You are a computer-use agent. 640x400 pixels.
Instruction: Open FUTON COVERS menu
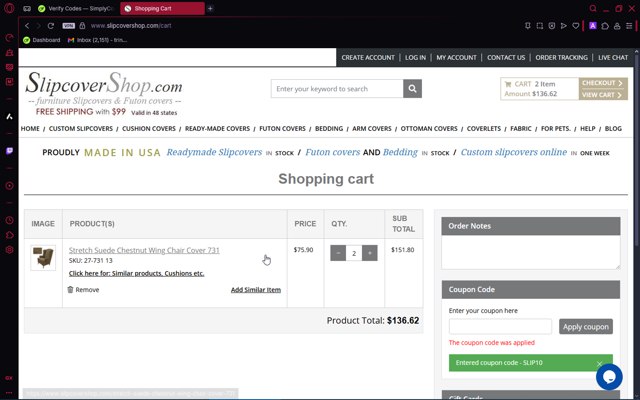(282, 129)
